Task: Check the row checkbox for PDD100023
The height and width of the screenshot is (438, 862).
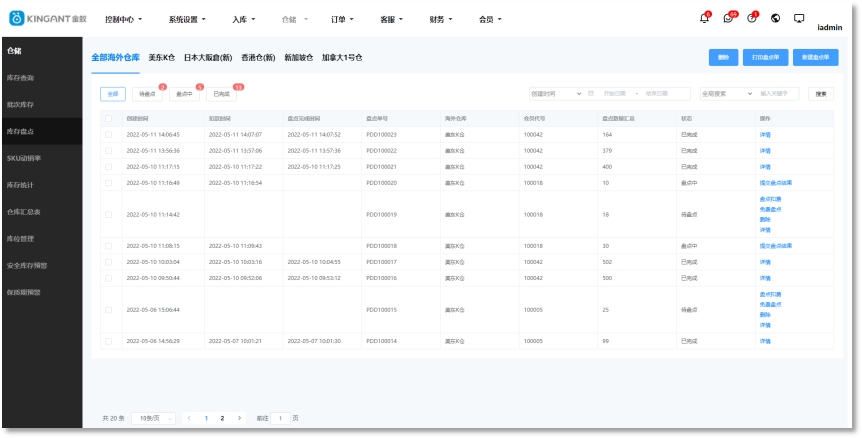Action: pos(109,134)
